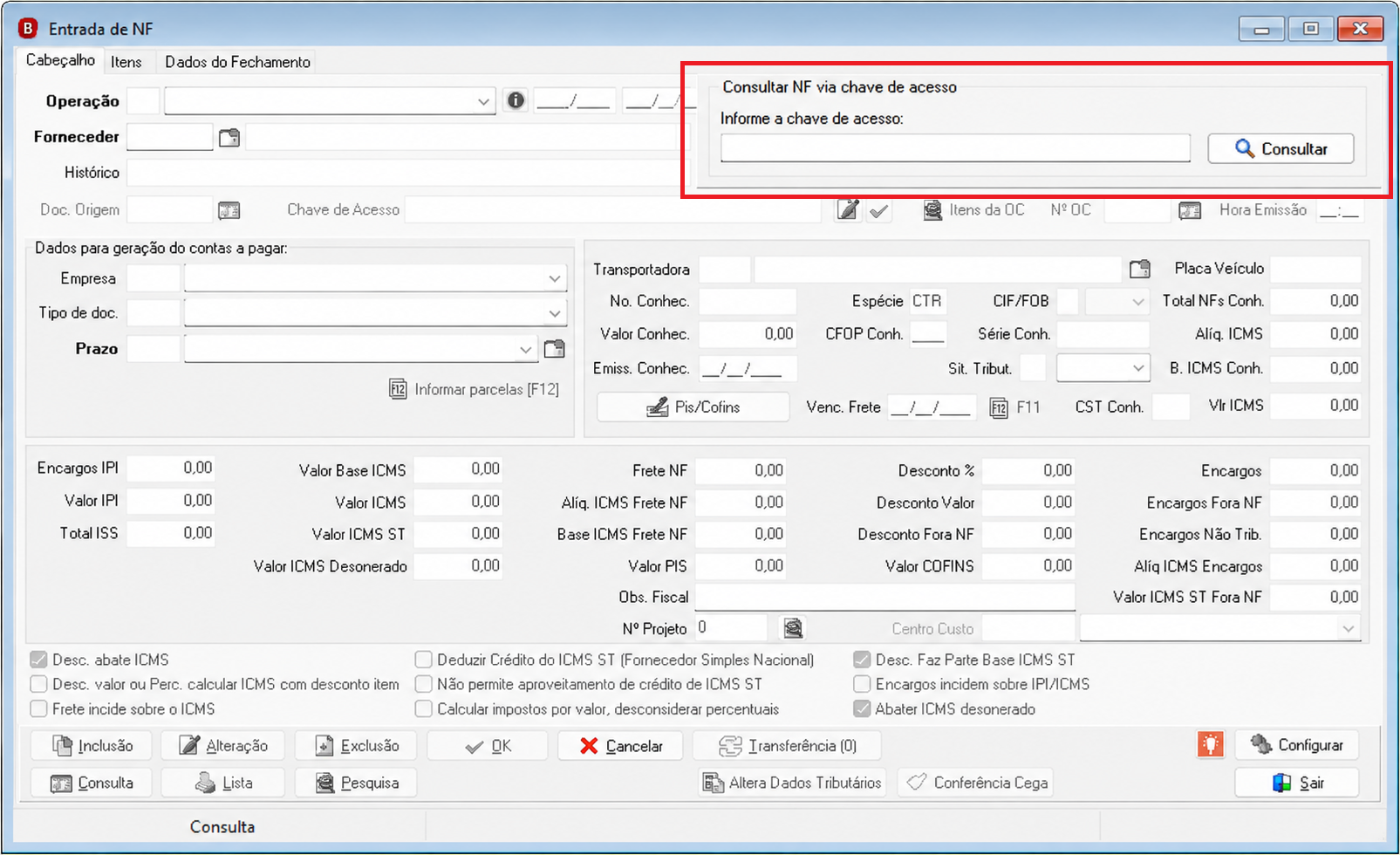The image size is (1400, 855).
Task: Click the info icon next to Operação
Action: pos(516,100)
